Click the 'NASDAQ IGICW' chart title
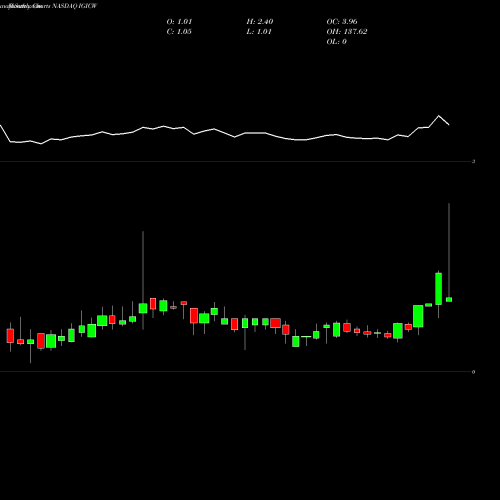500x500 pixels. pyautogui.click(x=75, y=6)
